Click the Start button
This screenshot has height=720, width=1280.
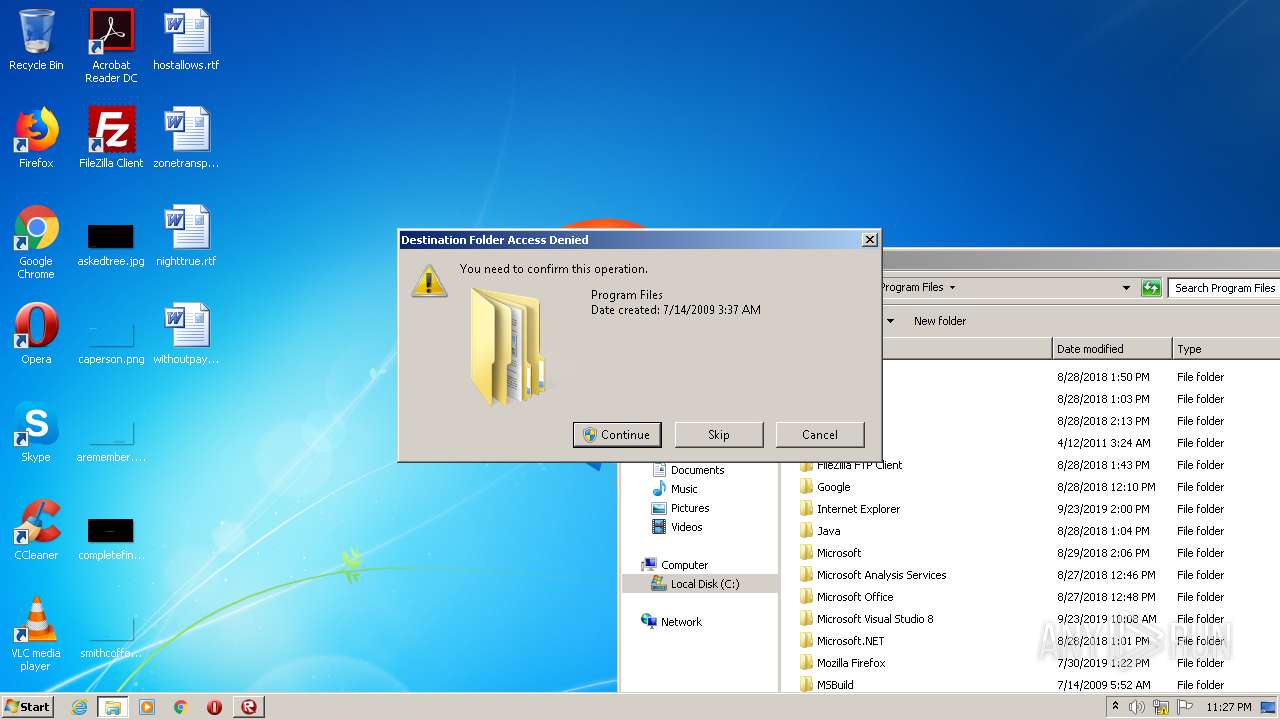point(28,707)
